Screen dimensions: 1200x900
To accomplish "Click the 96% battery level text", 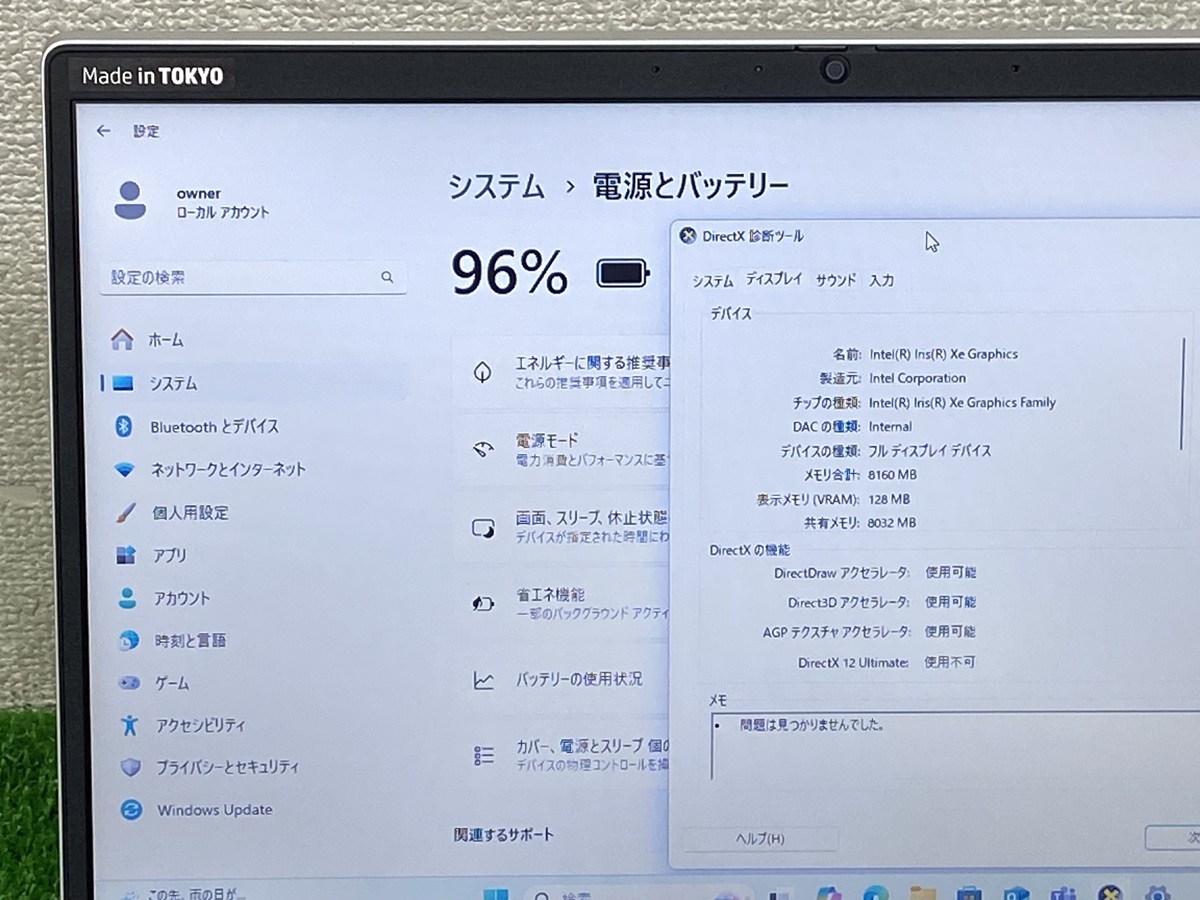I will pyautogui.click(x=509, y=271).
